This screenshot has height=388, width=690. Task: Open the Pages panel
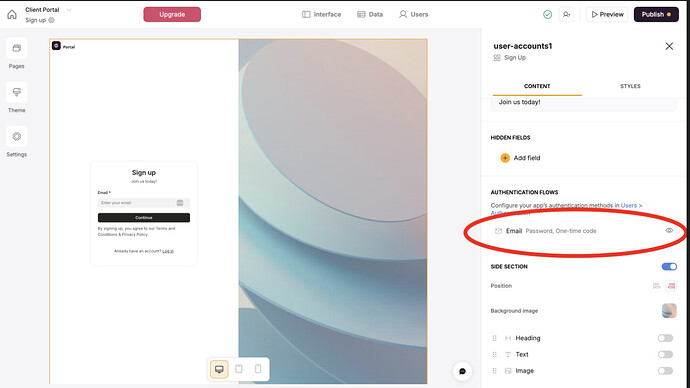[x=17, y=48]
